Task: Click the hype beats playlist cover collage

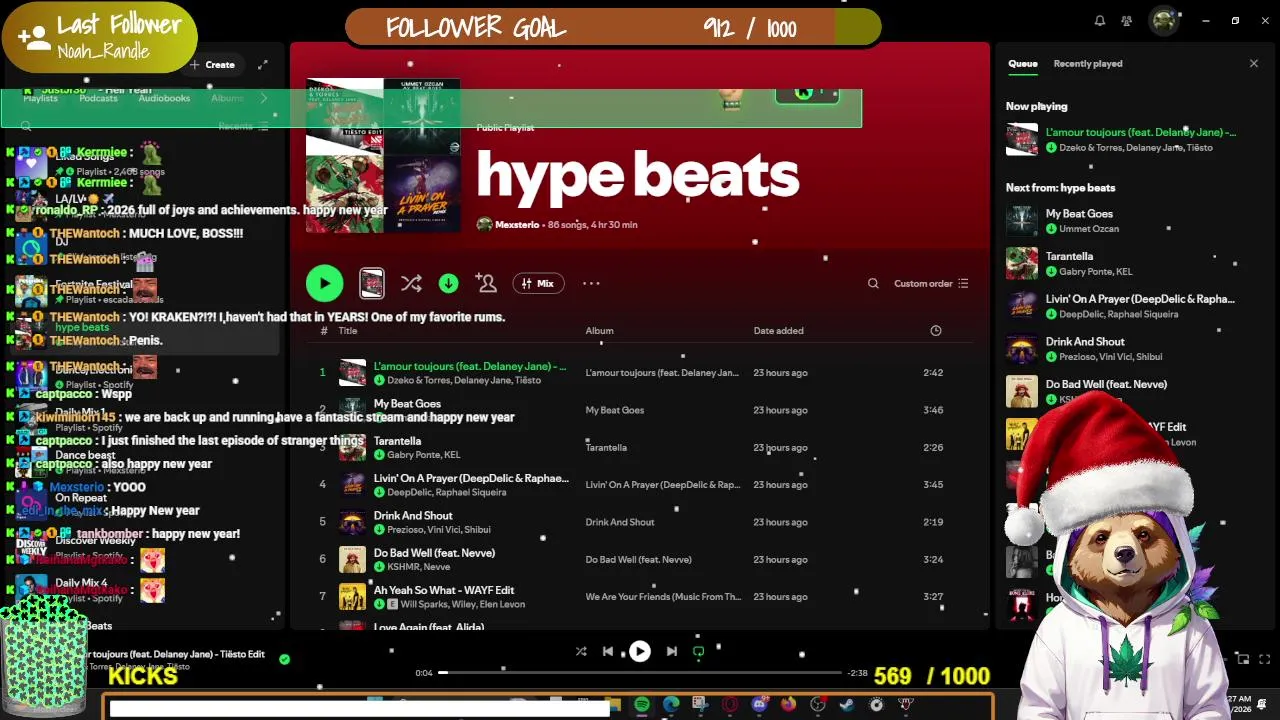Action: click(383, 156)
